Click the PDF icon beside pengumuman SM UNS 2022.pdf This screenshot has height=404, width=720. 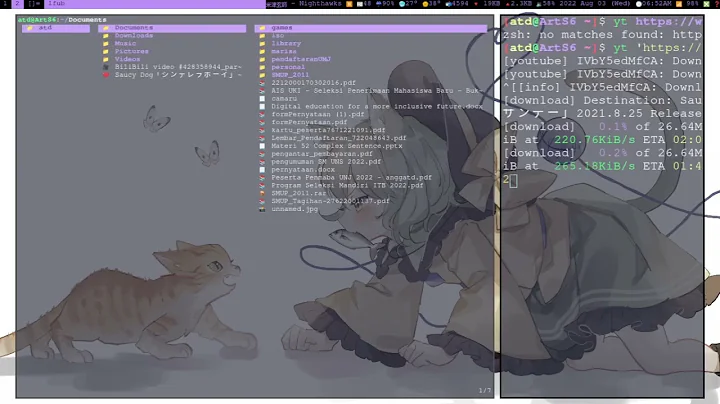(x=262, y=162)
